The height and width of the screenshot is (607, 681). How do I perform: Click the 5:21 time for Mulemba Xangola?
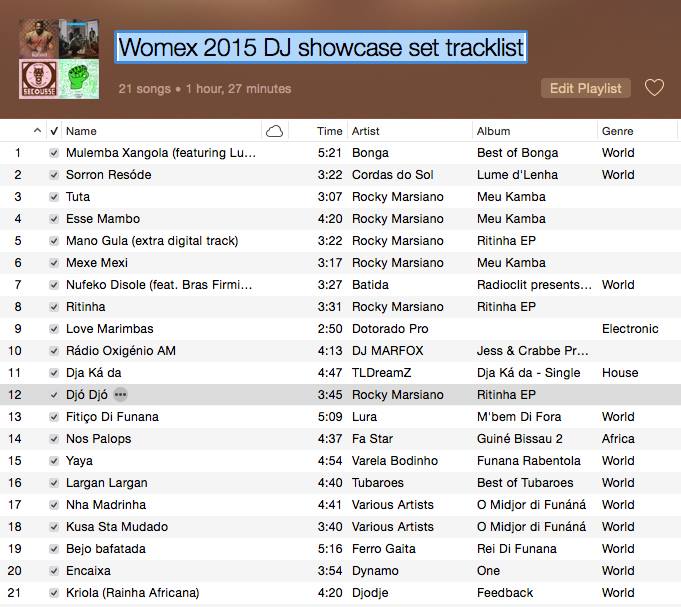(x=329, y=153)
